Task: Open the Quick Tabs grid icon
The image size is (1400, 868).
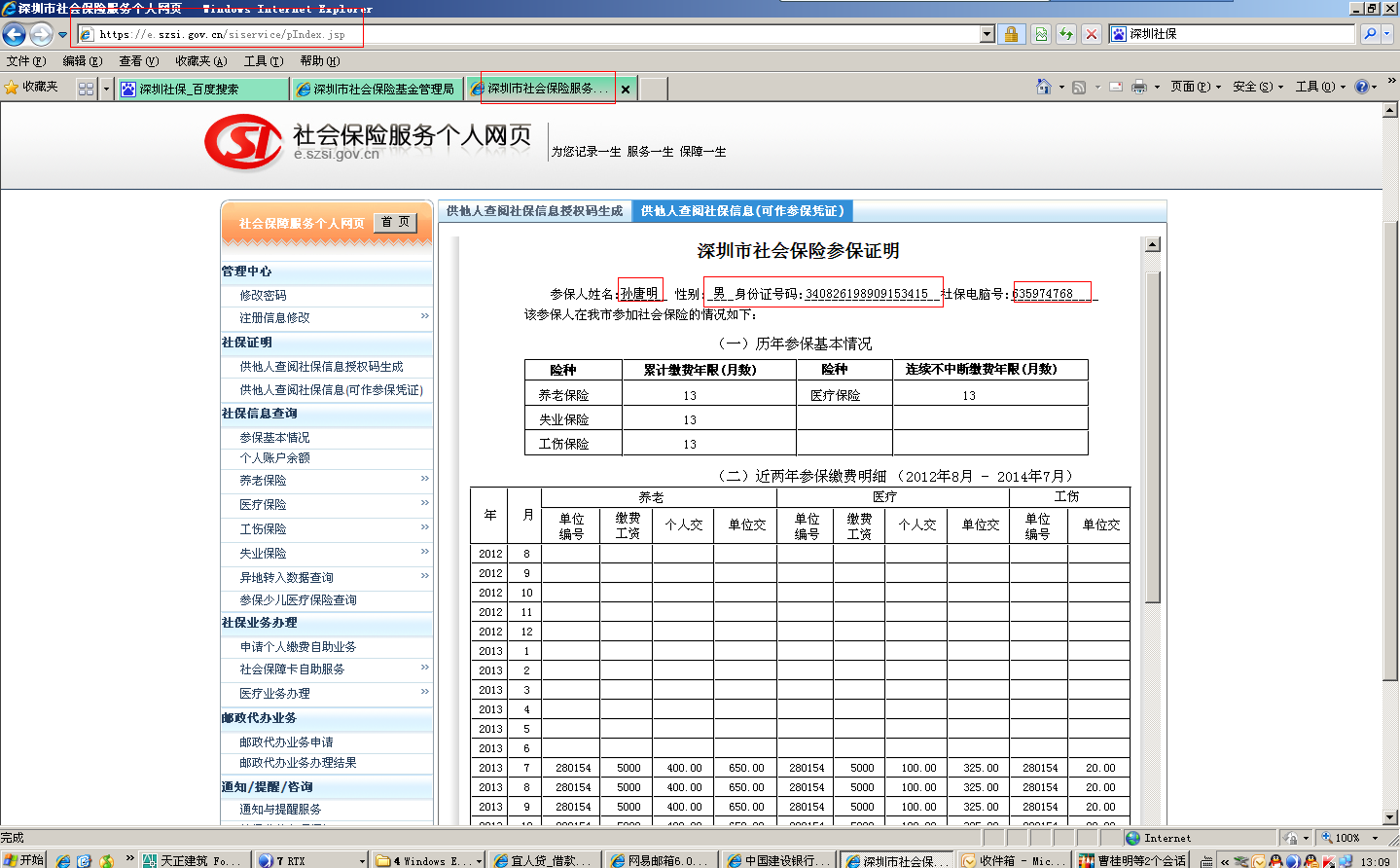Action: 86,89
